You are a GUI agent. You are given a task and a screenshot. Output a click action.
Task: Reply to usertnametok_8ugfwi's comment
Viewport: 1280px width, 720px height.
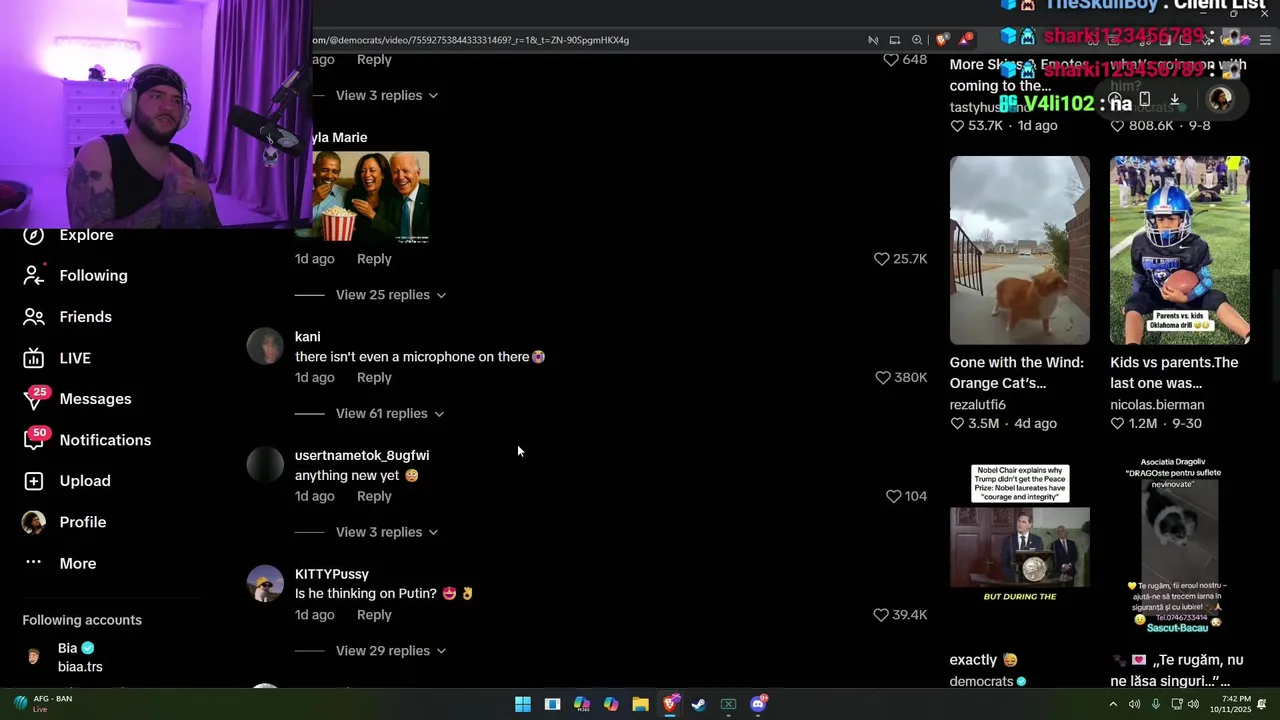374,496
